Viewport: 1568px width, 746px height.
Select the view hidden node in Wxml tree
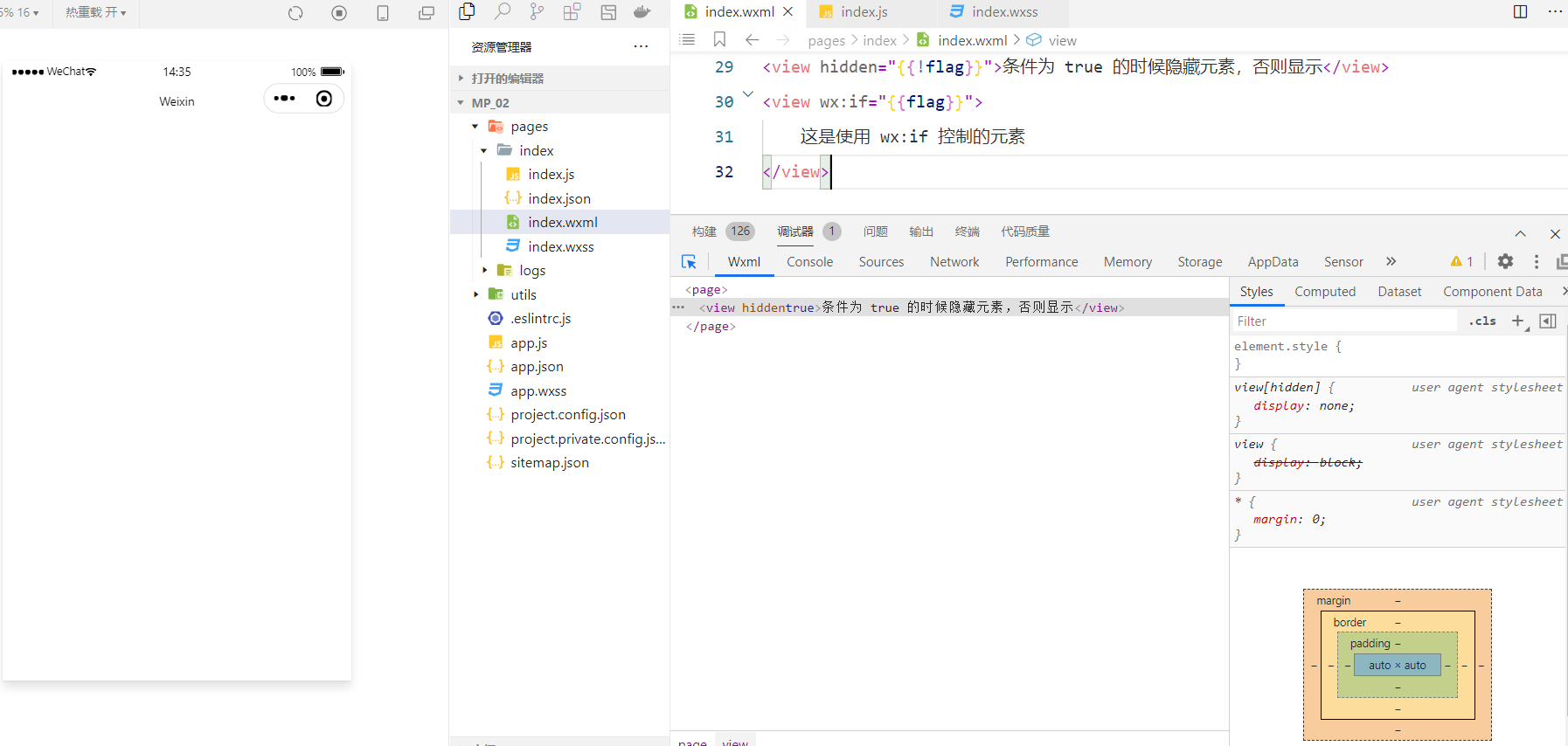point(949,307)
